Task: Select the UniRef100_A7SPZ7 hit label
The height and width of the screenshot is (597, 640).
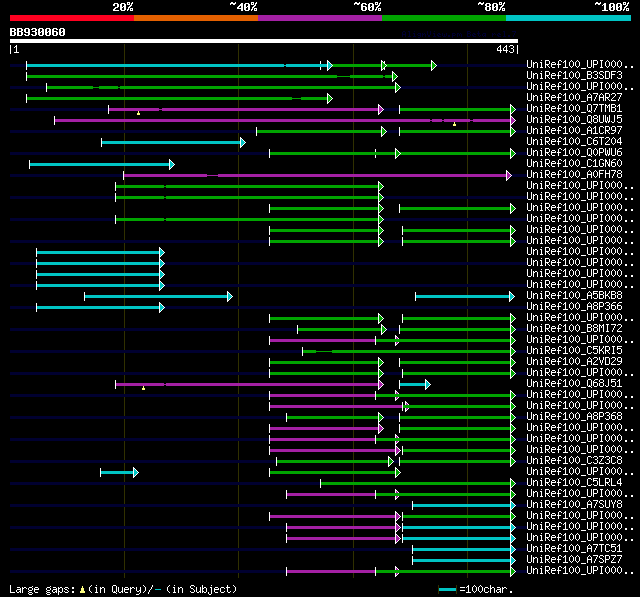Action: tap(574, 560)
